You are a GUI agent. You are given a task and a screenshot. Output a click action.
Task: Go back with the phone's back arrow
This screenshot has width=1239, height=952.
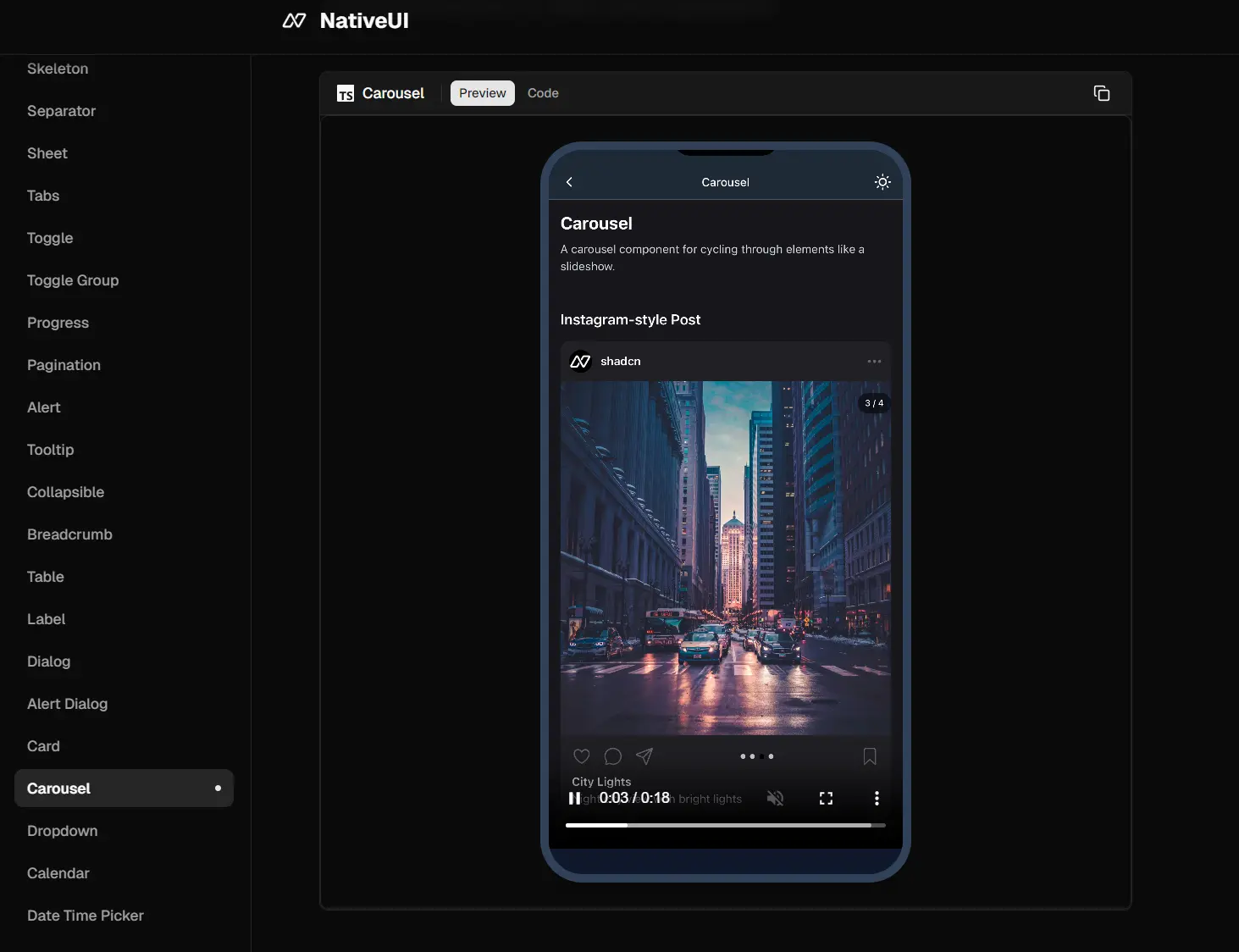coord(569,182)
